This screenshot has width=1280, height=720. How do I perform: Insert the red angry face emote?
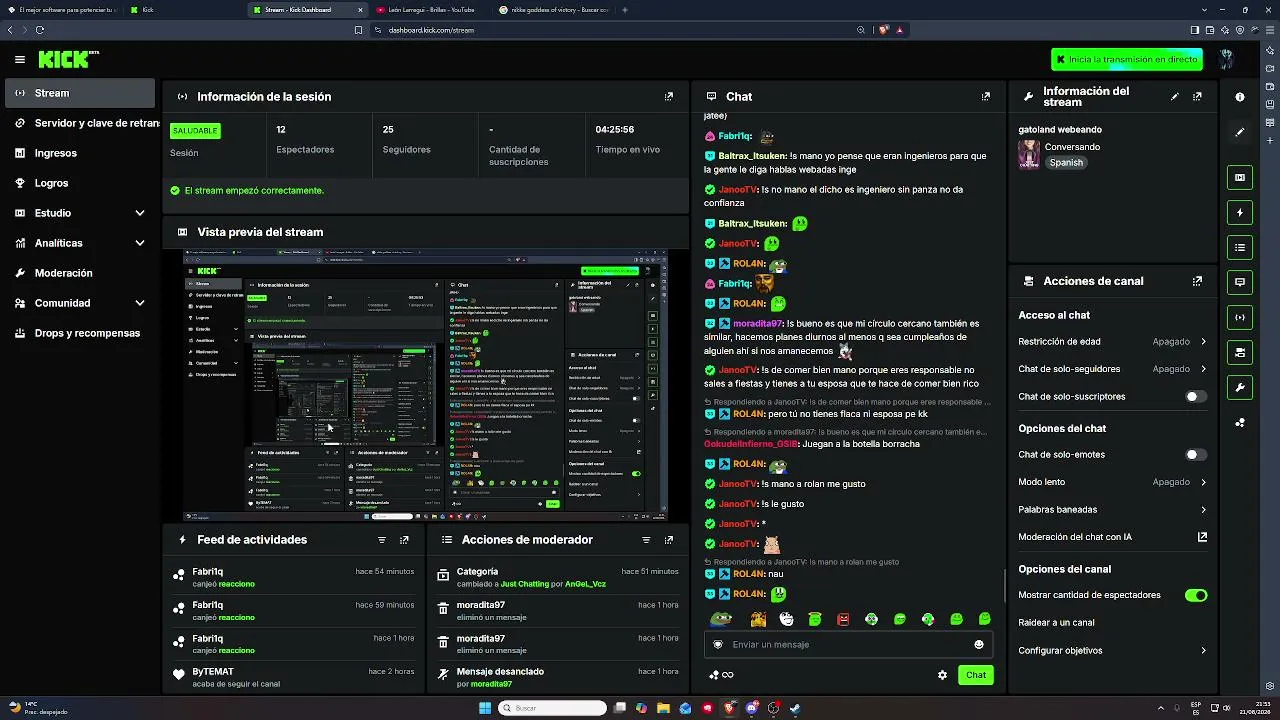tap(843, 619)
